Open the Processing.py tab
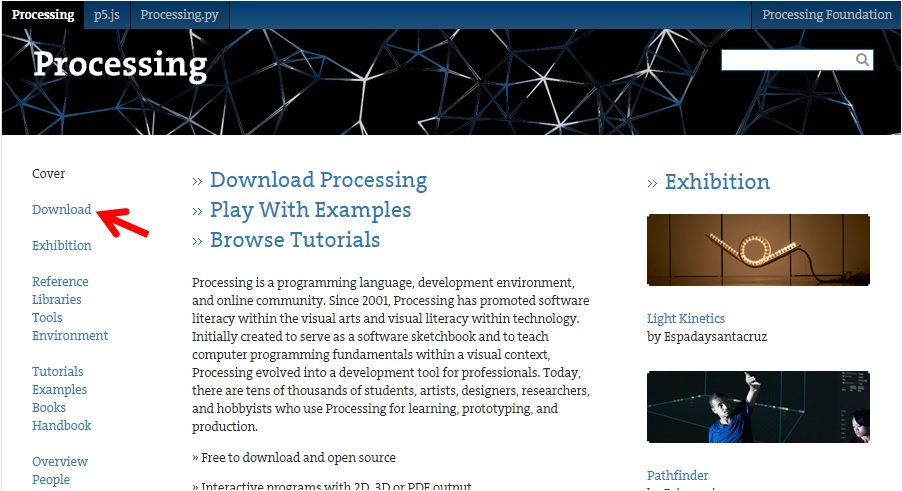The image size is (902, 491). (179, 14)
